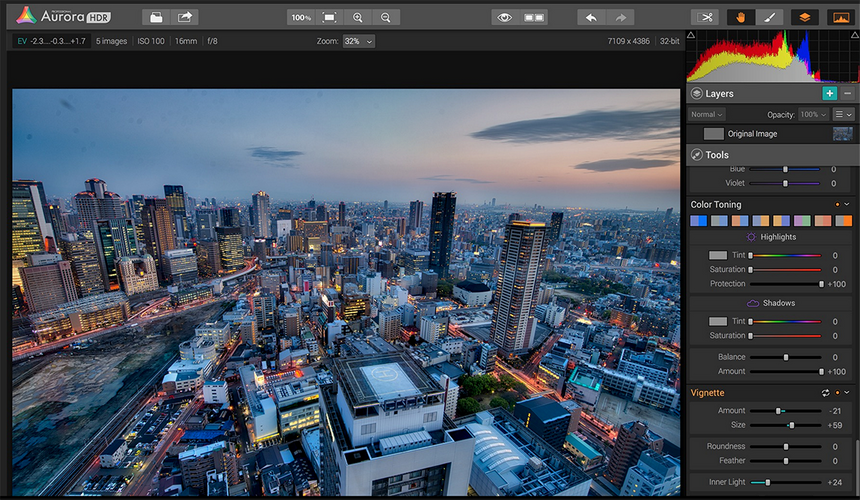This screenshot has width=860, height=500.
Task: Click Original Image layer mask swatch
Action: tap(714, 134)
